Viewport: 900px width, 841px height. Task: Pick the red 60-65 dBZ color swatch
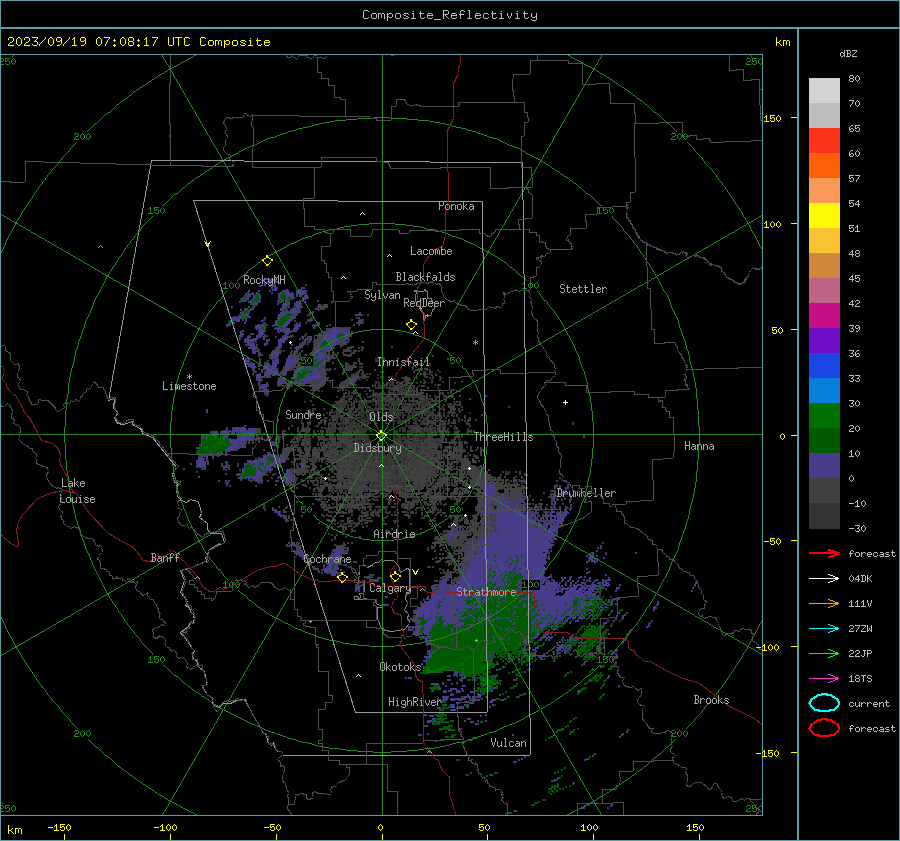point(824,140)
